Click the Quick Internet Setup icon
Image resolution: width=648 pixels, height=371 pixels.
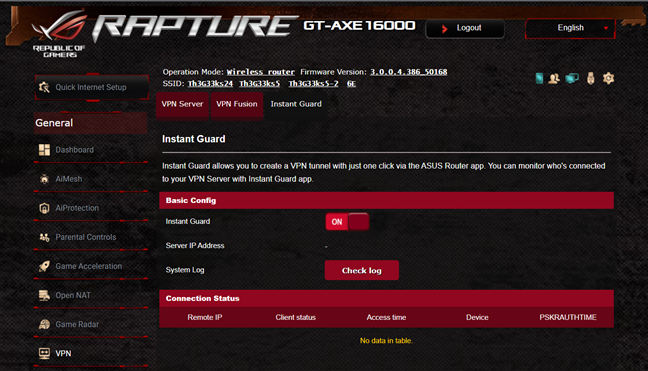point(44,87)
